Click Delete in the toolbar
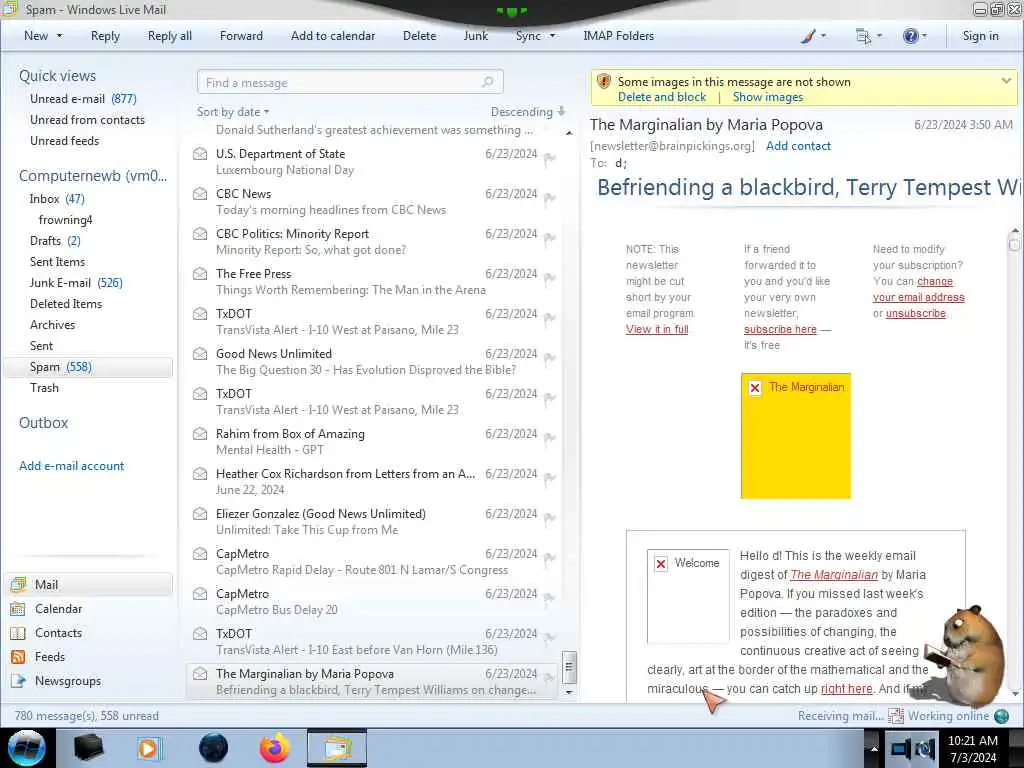This screenshot has height=768, width=1024. [419, 36]
